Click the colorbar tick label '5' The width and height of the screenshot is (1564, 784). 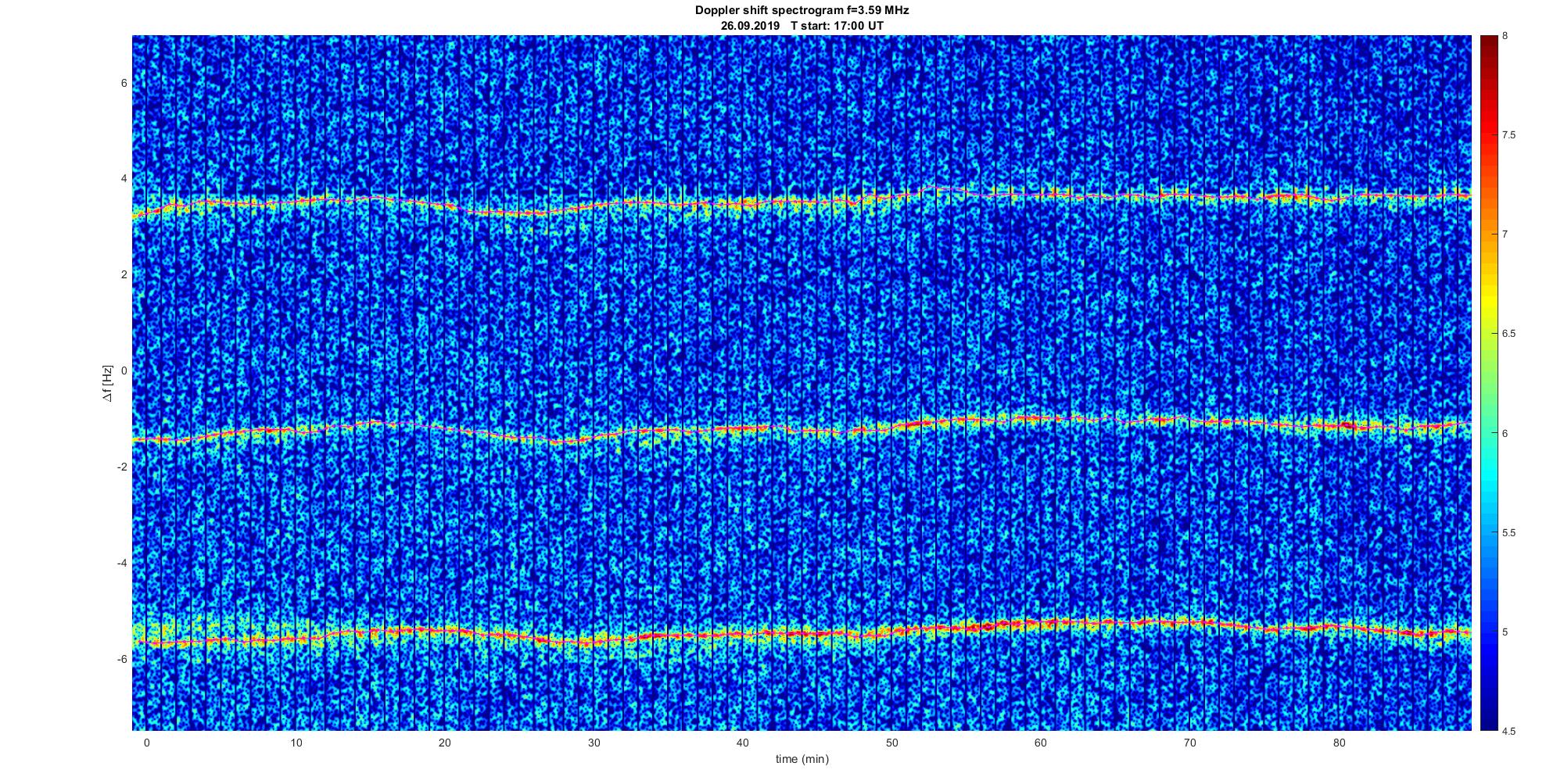coord(1505,632)
